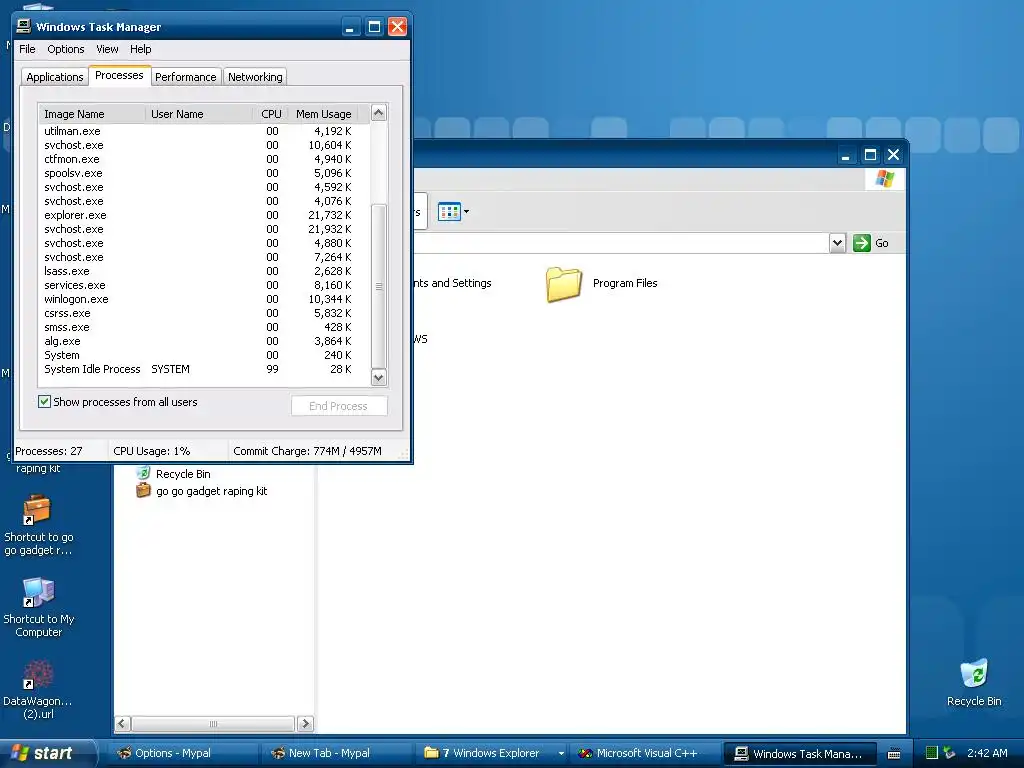The width and height of the screenshot is (1024, 768).
Task: Click the process list vertical scrollbar thumb
Action: coord(379,286)
